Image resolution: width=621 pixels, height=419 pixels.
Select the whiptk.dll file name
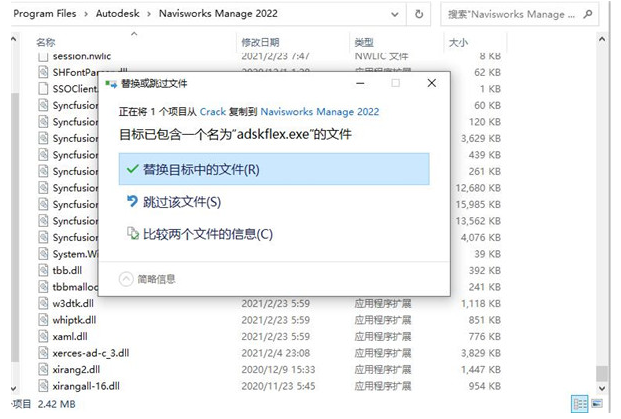pyautogui.click(x=74, y=320)
